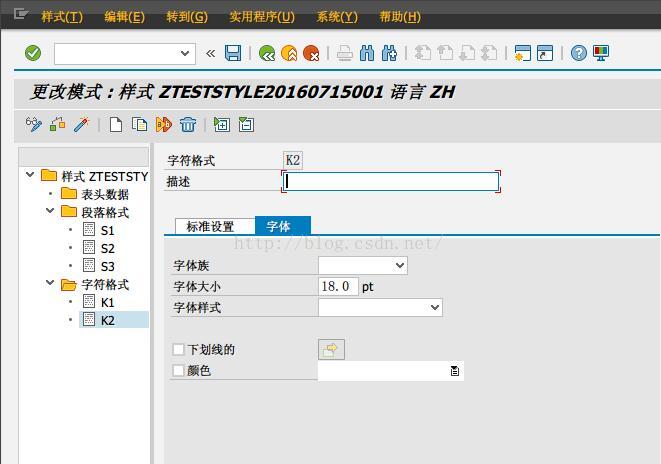Viewport: 661px width, 464px height.
Task: Select paragraph format S2
Action: point(107,249)
